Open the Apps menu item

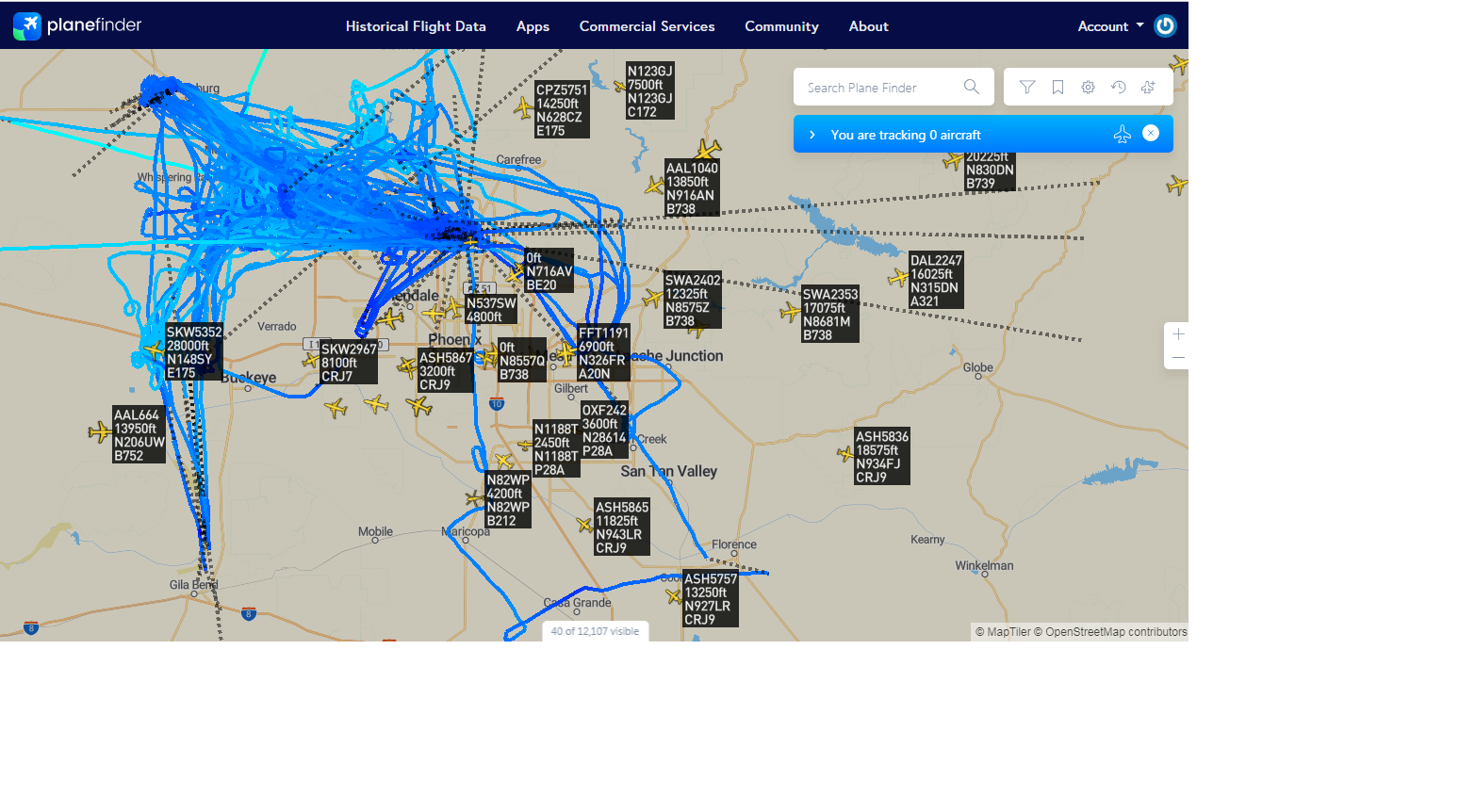(533, 26)
